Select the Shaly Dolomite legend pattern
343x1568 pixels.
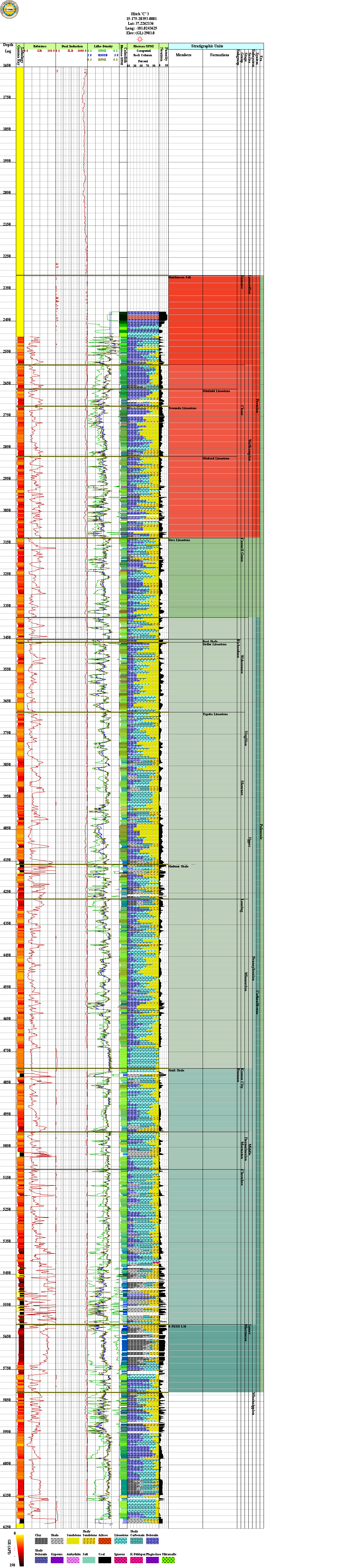41,1561
